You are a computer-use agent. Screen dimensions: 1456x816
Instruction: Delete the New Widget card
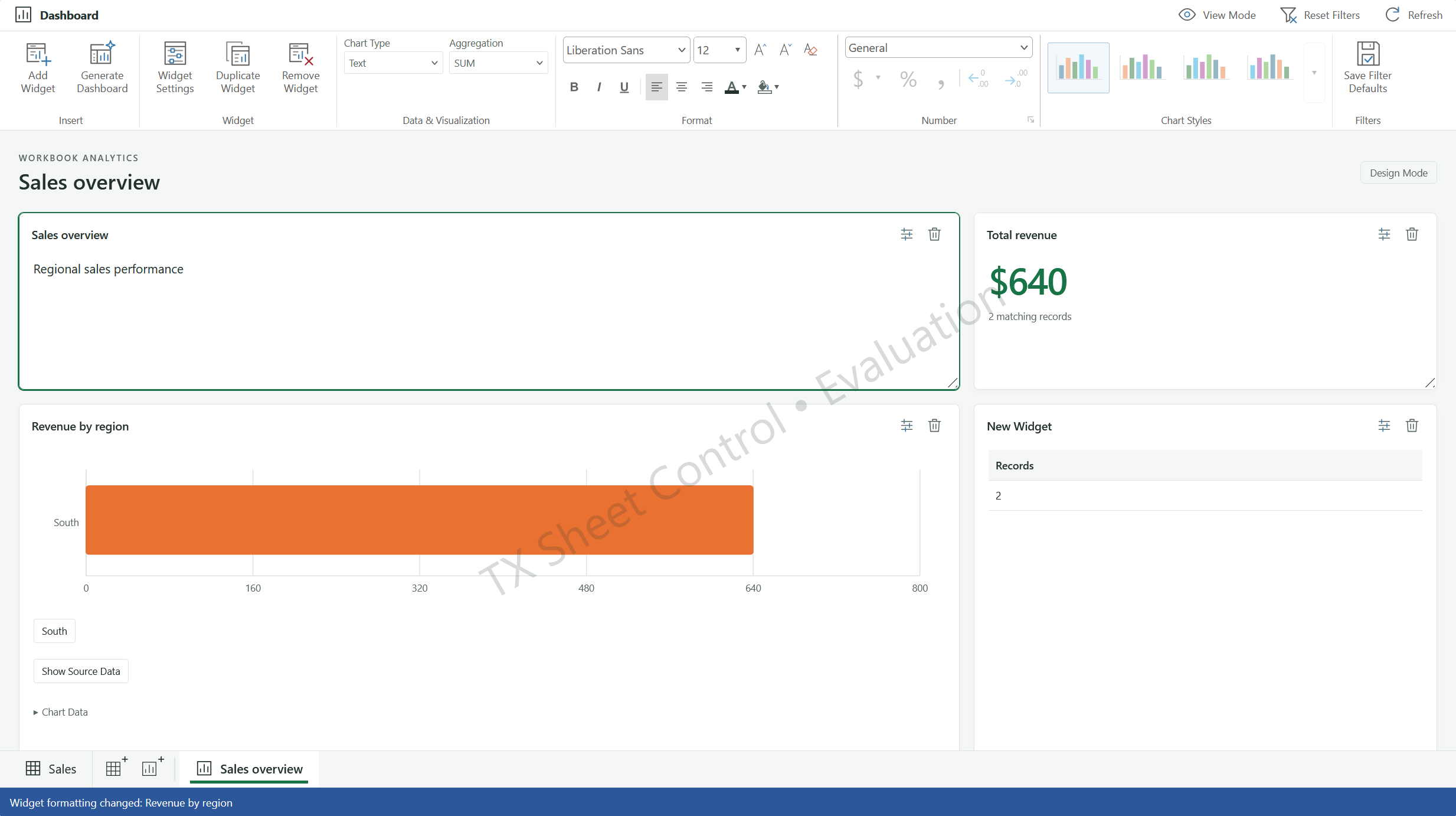pyautogui.click(x=1412, y=426)
